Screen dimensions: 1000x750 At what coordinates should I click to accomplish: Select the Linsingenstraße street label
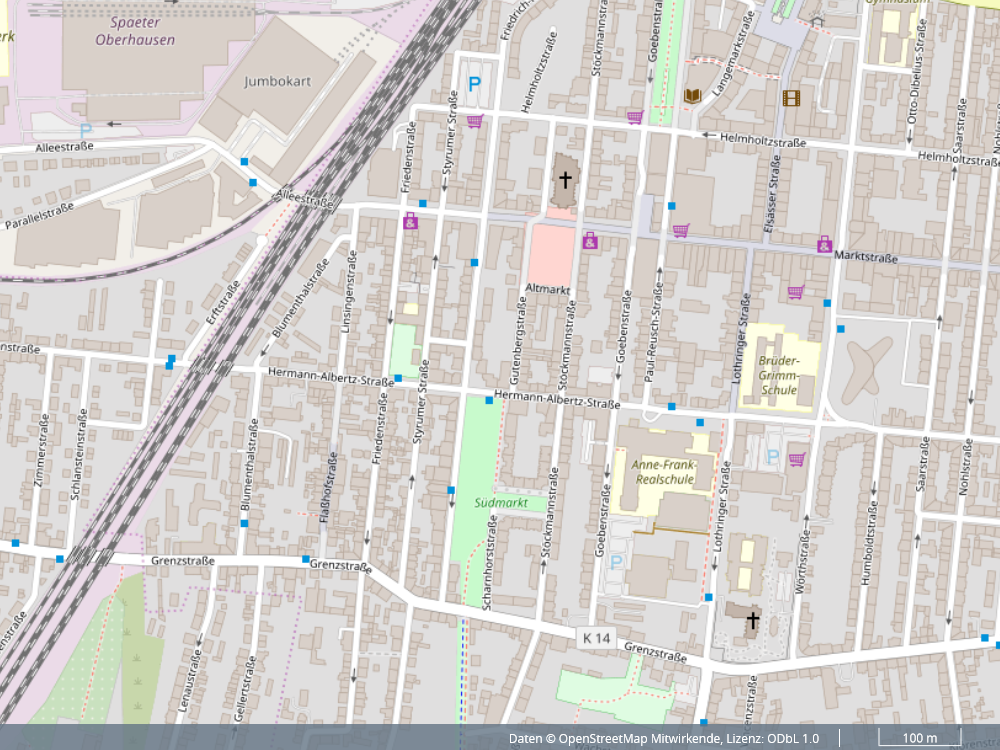tap(347, 291)
